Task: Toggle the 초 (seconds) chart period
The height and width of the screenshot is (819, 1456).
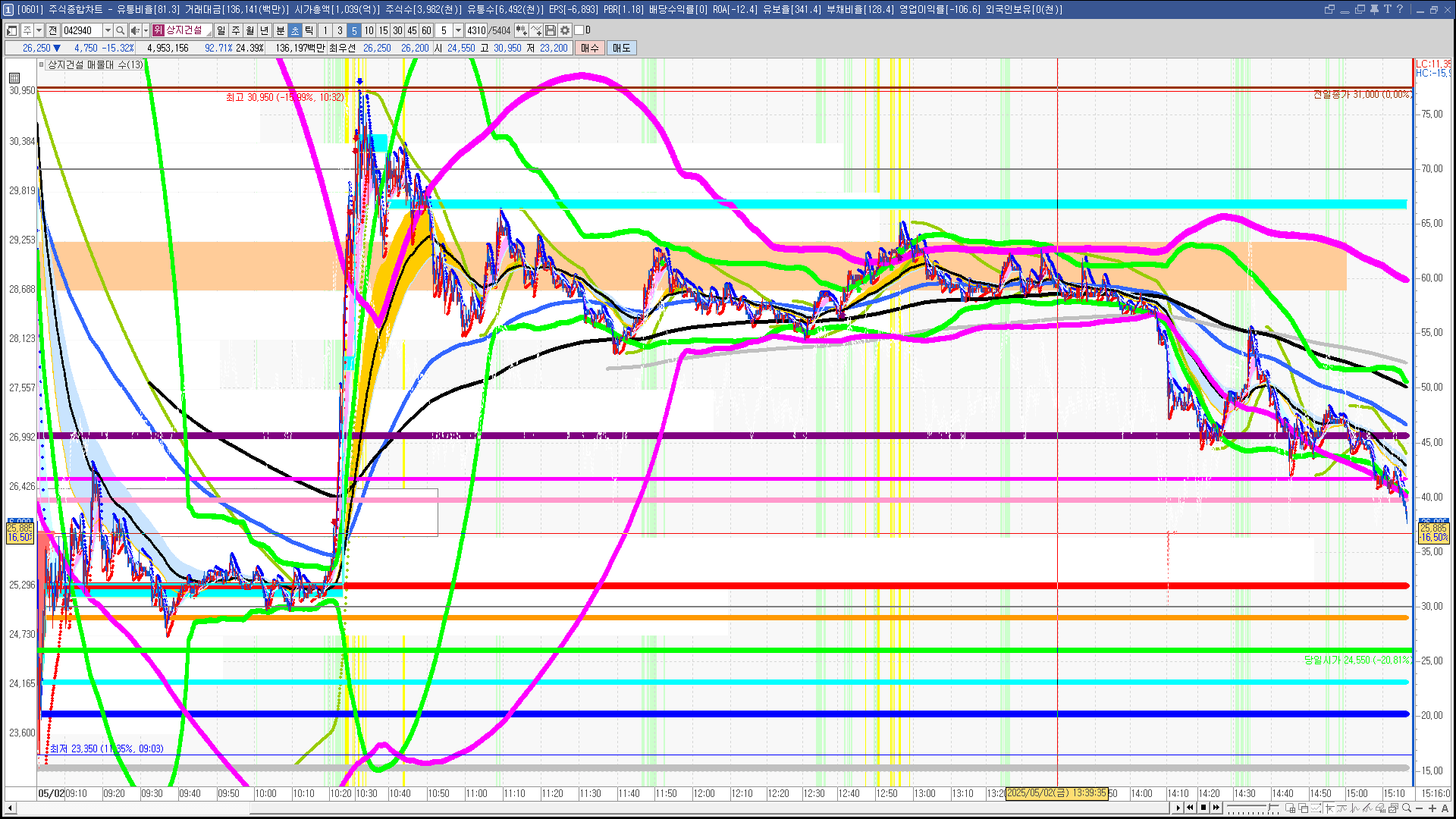Action: tap(295, 30)
